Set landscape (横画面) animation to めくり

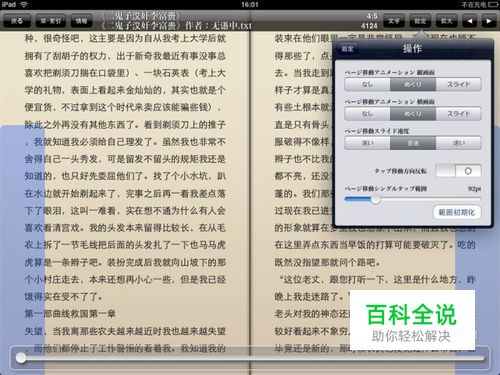(x=413, y=114)
